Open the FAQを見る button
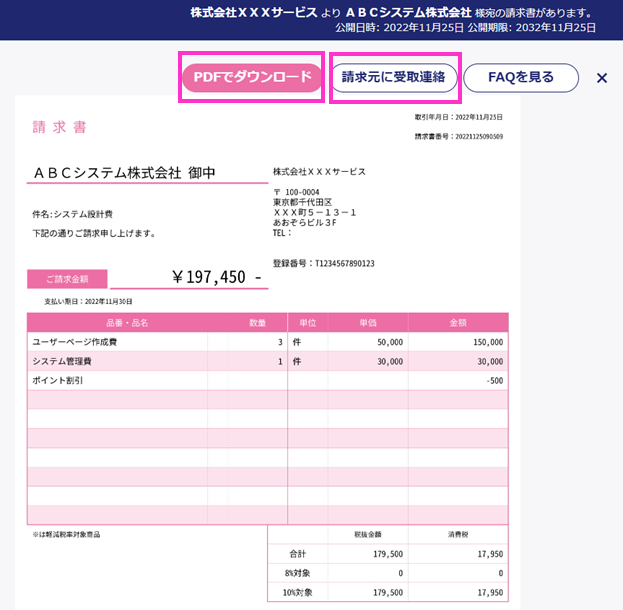This screenshot has width=623, height=610. (x=520, y=77)
